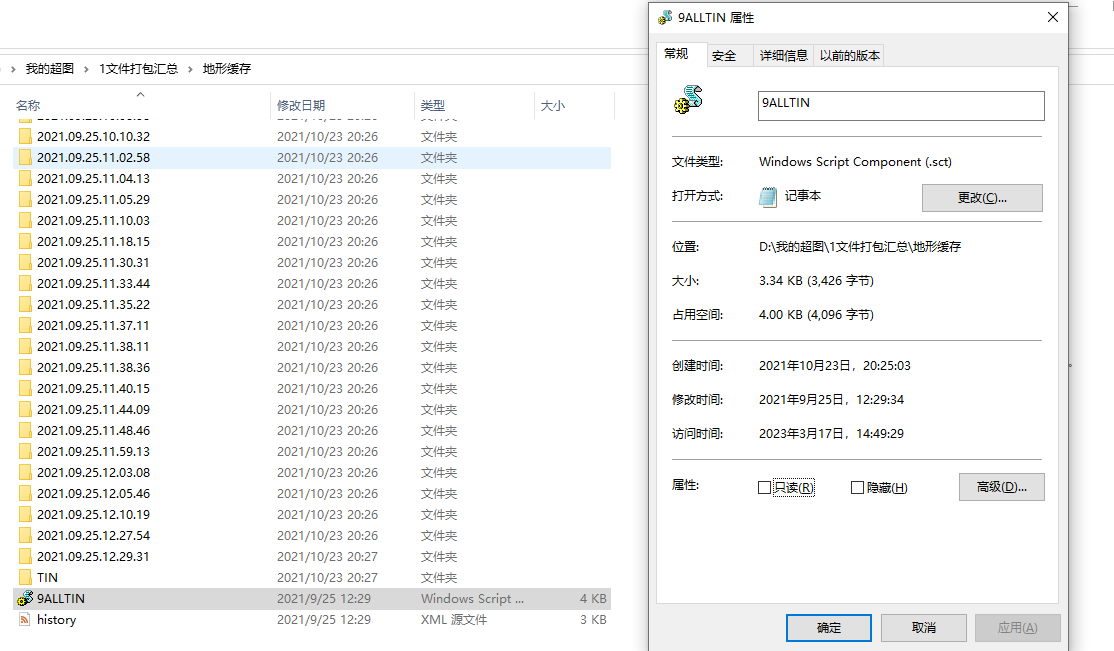Screen dimensions: 1114x651
Task: Click the '3 KB' size cell
Action: click(593, 620)
